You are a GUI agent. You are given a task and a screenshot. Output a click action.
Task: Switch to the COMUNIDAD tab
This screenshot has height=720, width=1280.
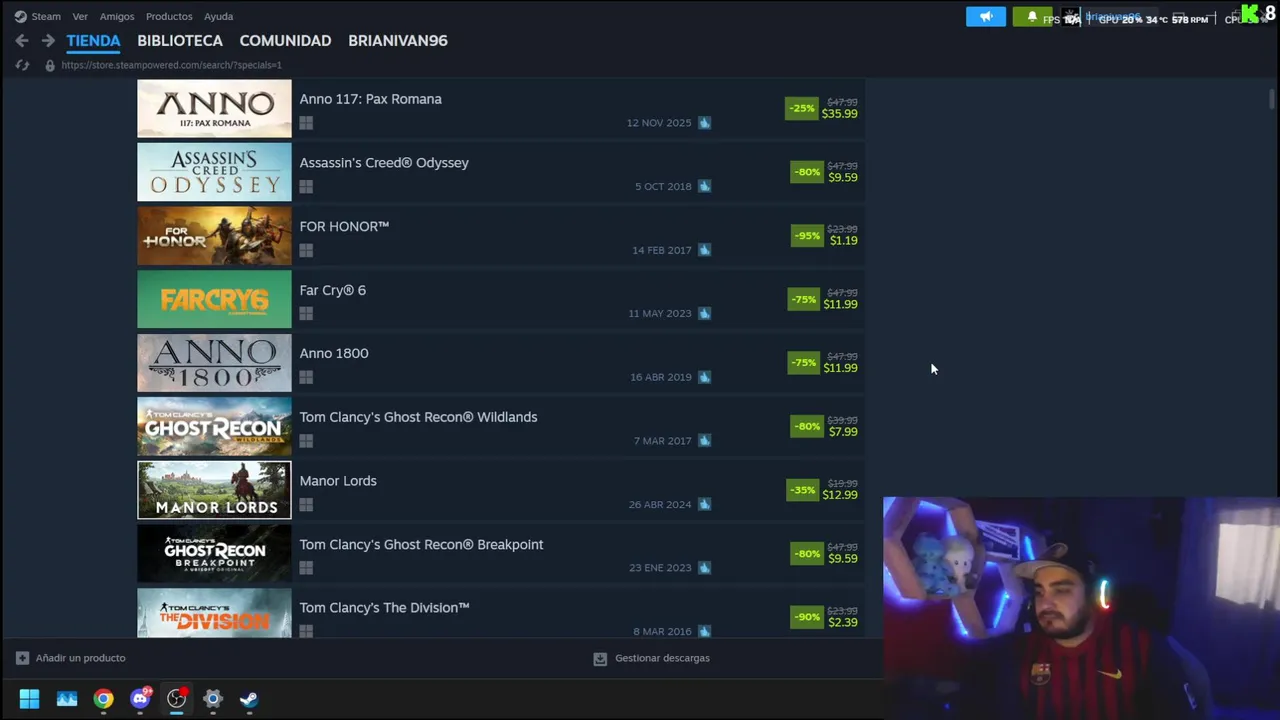pyautogui.click(x=285, y=41)
